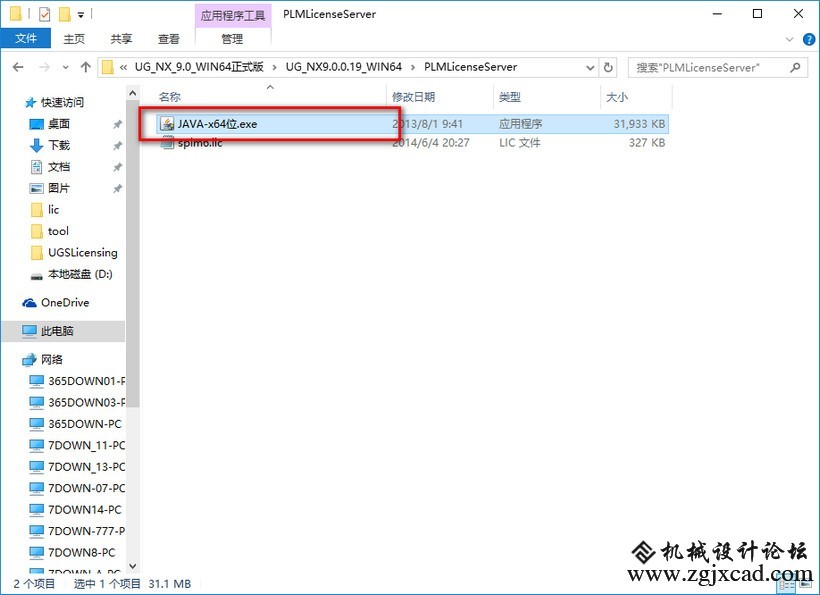This screenshot has width=820, height=595.
Task: Click the 此电脑 computer icon
Action: point(29,331)
